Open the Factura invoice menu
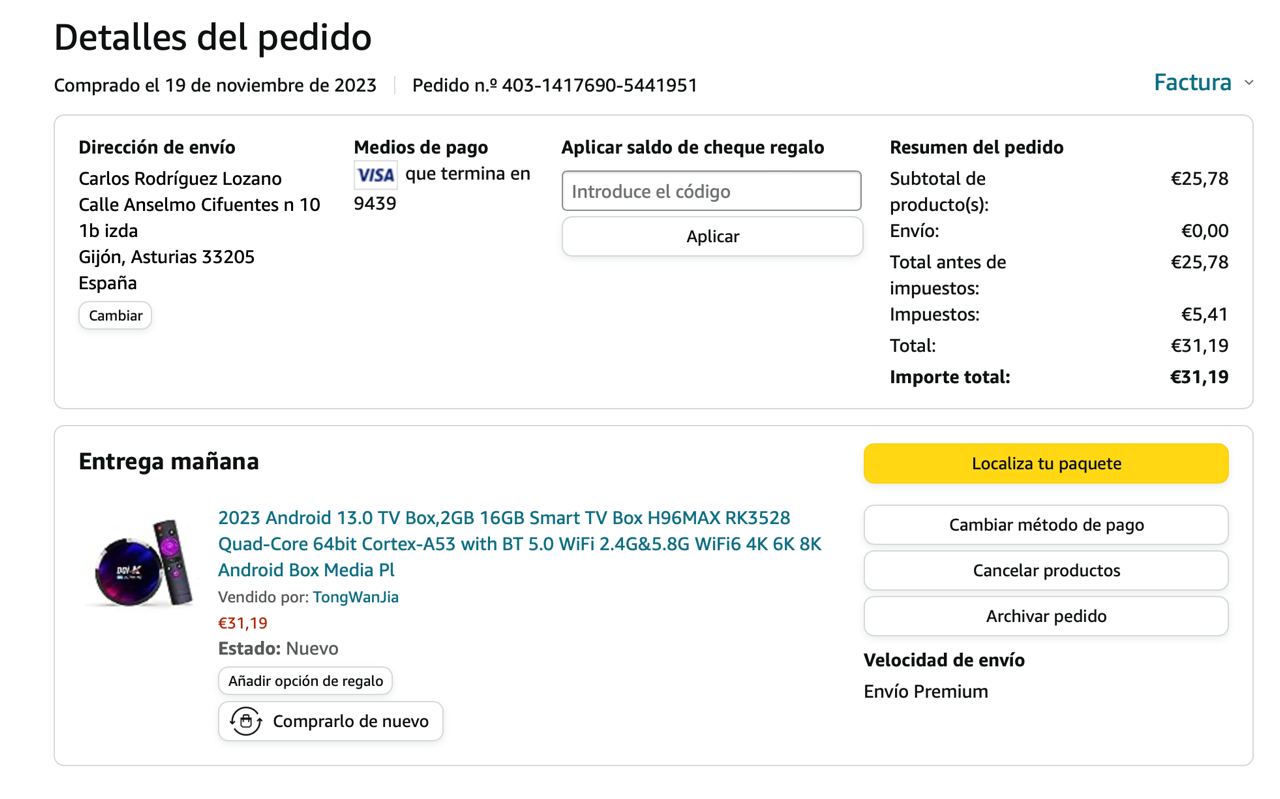This screenshot has width=1280, height=799. pos(1192,83)
